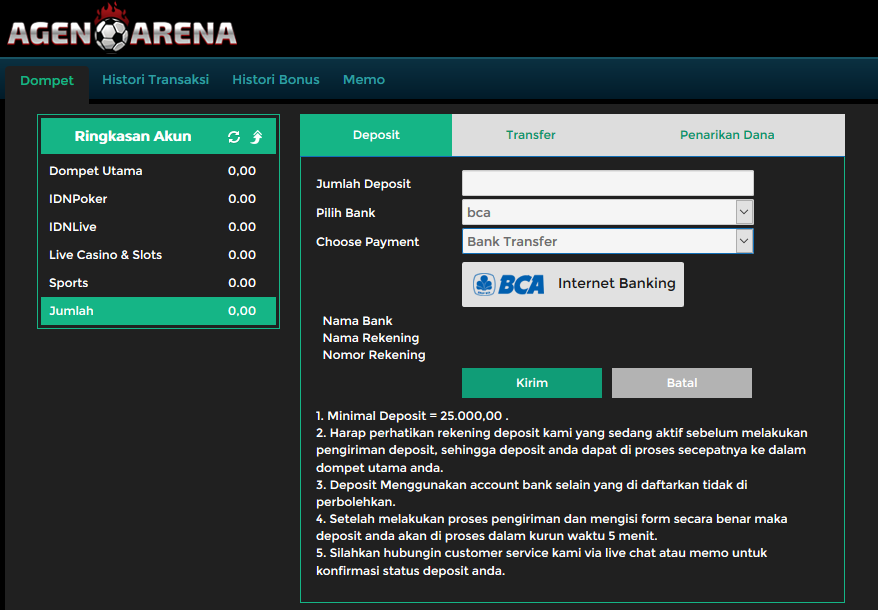This screenshot has height=610, width=878.
Task: Go to the Memo tab
Action: click(364, 80)
